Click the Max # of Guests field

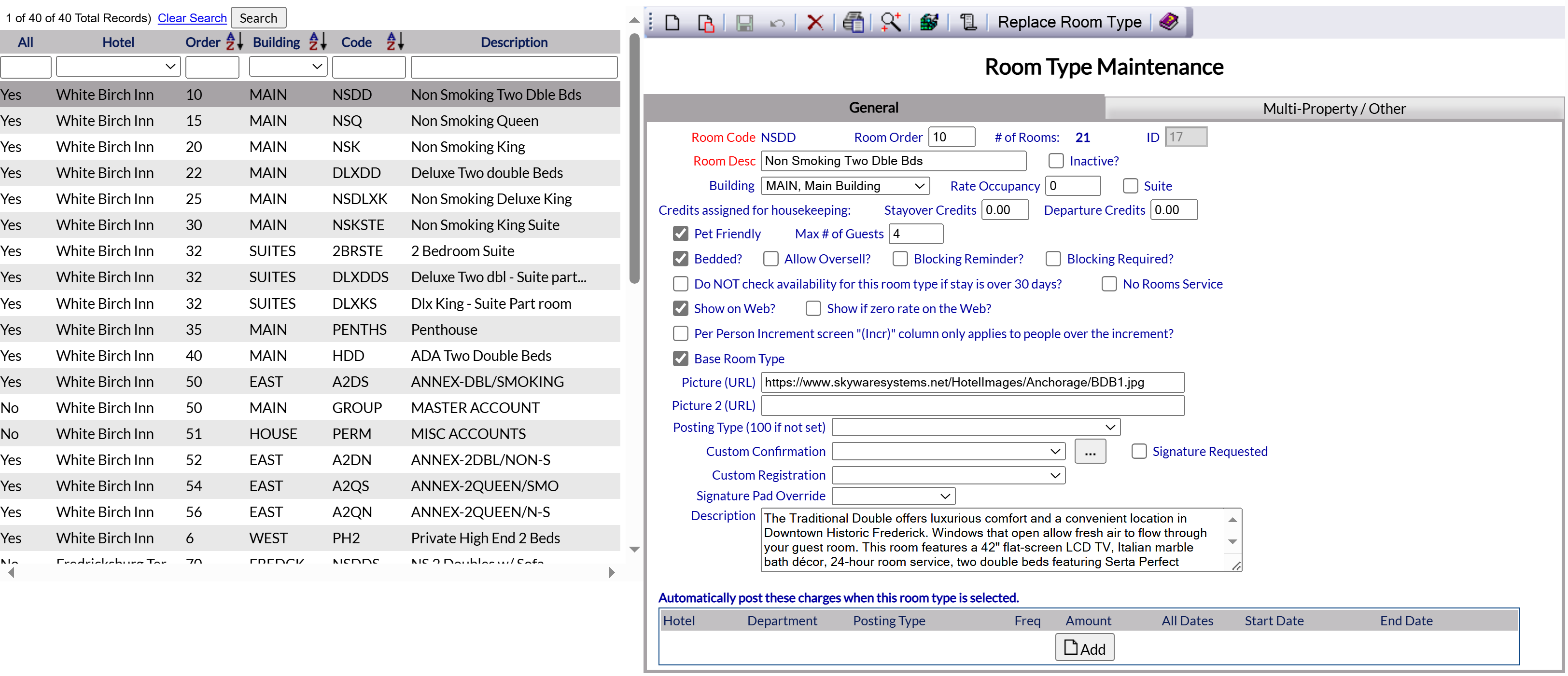(x=916, y=234)
